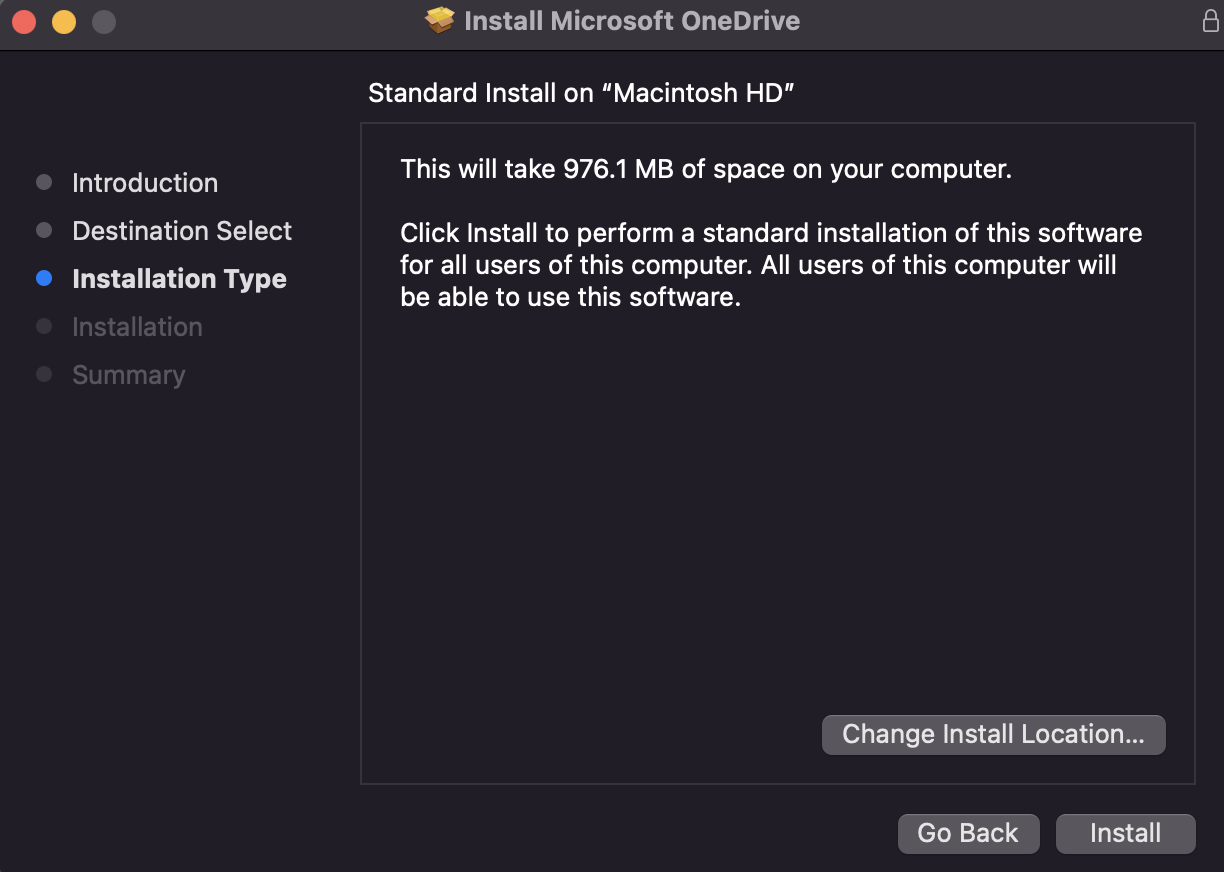1224x872 pixels.
Task: Select the highlighted Installation Type step
Action: [180, 279]
